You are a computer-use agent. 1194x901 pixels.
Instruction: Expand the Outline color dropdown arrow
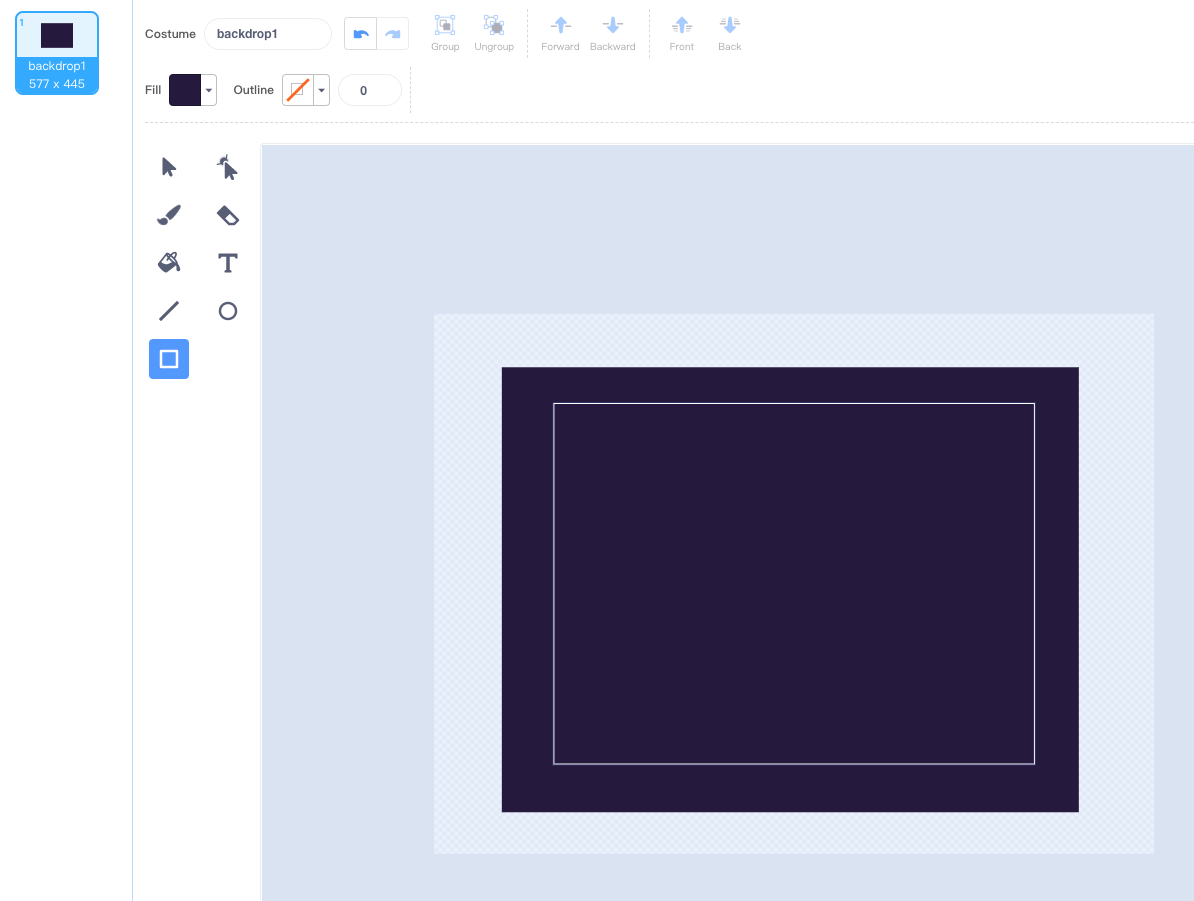click(321, 90)
